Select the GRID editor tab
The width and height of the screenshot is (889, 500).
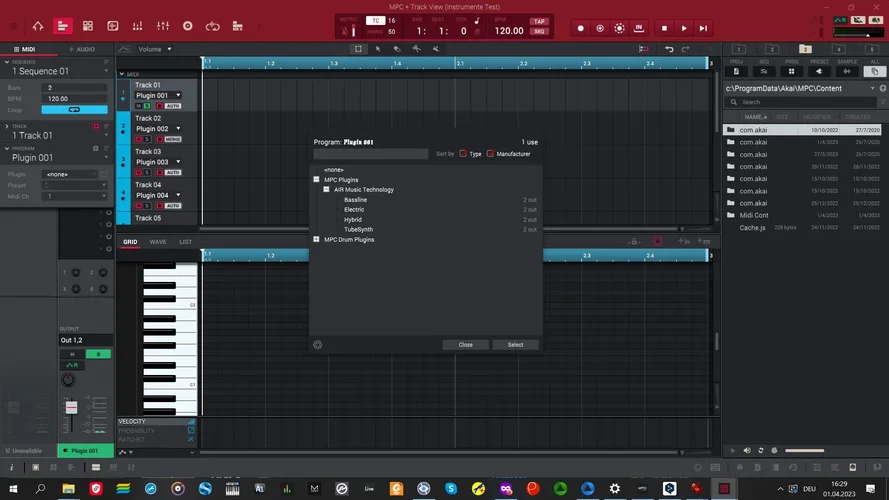point(130,242)
